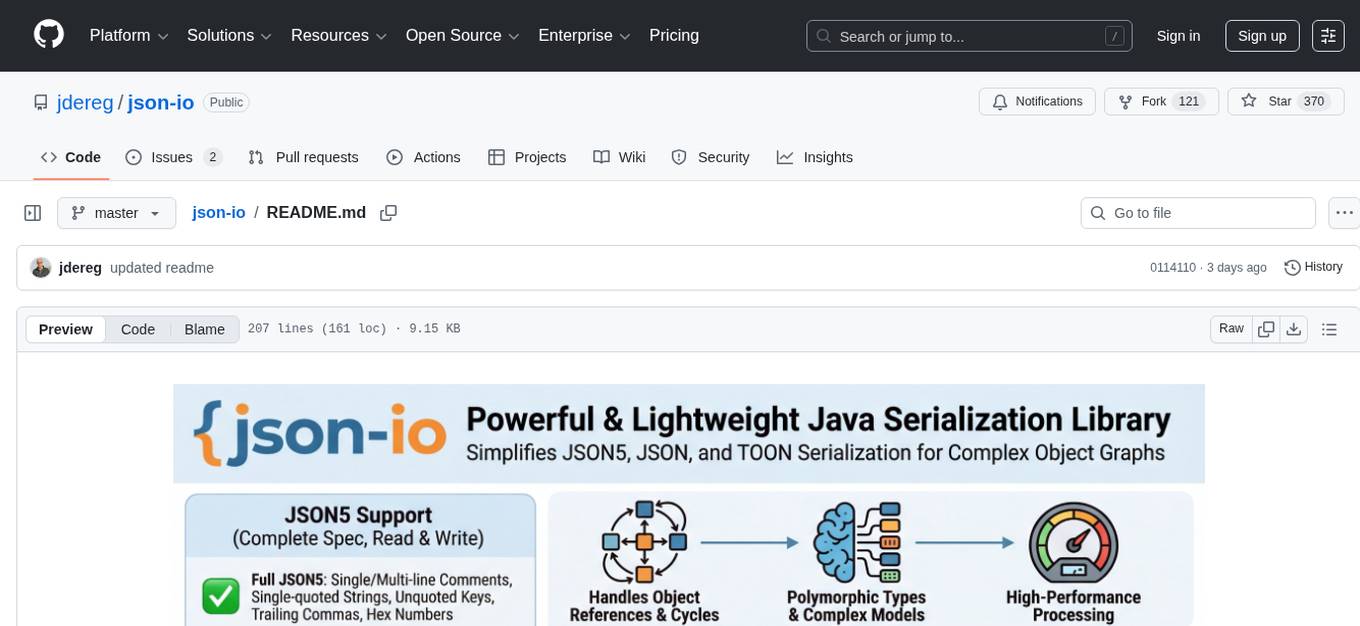Open the file tree side panel
The width and height of the screenshot is (1360, 626).
pos(32,212)
